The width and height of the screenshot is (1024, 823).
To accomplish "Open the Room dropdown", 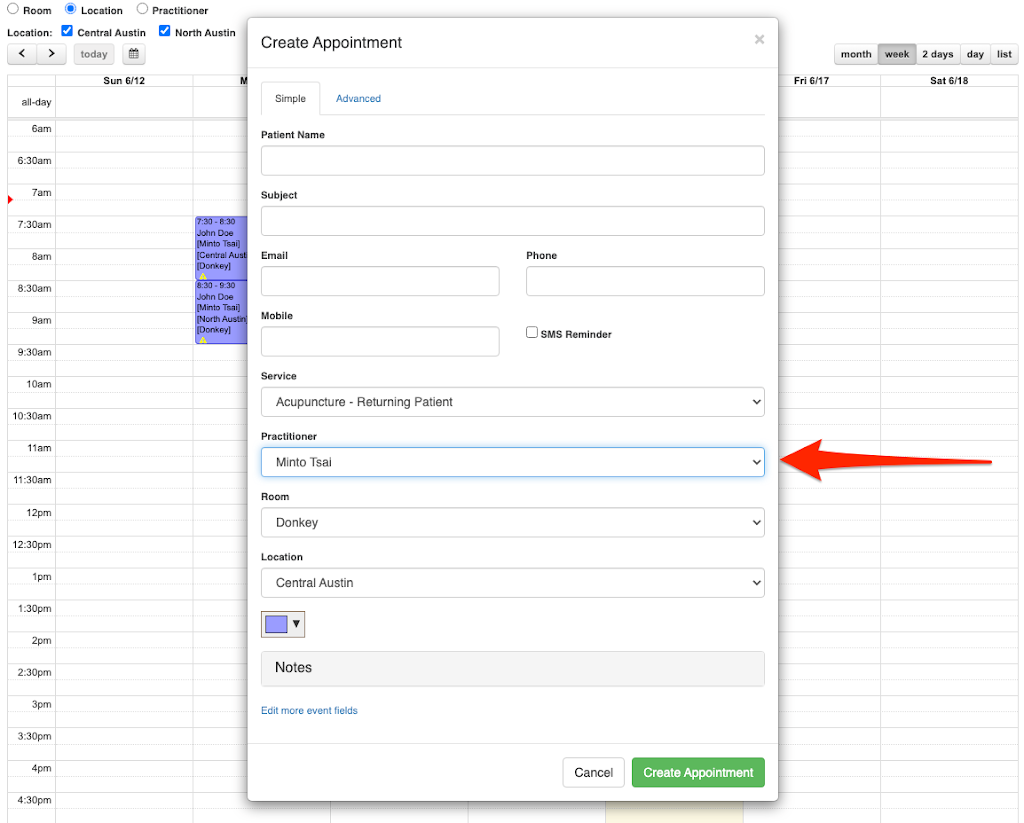I will pyautogui.click(x=512, y=522).
